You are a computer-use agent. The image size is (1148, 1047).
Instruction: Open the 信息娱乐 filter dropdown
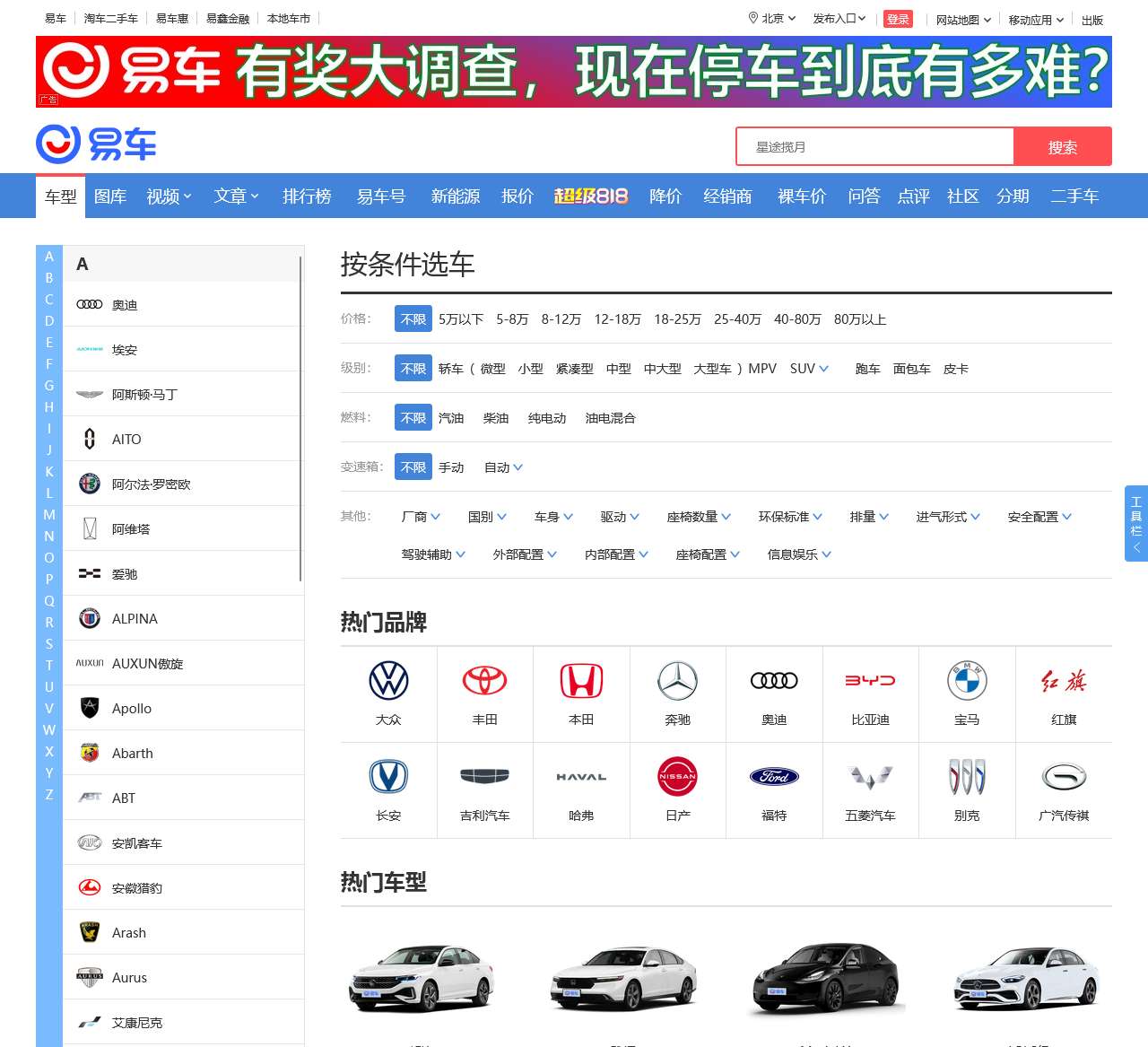click(x=799, y=554)
